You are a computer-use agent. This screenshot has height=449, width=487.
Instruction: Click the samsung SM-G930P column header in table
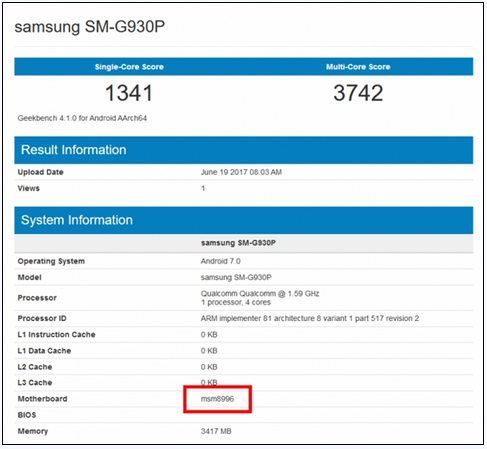tap(238, 243)
